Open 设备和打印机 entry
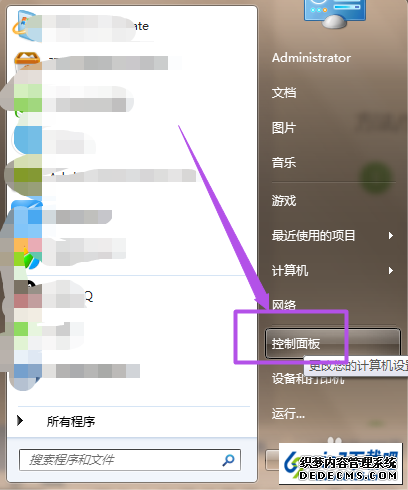408x490 pixels. [x=308, y=379]
